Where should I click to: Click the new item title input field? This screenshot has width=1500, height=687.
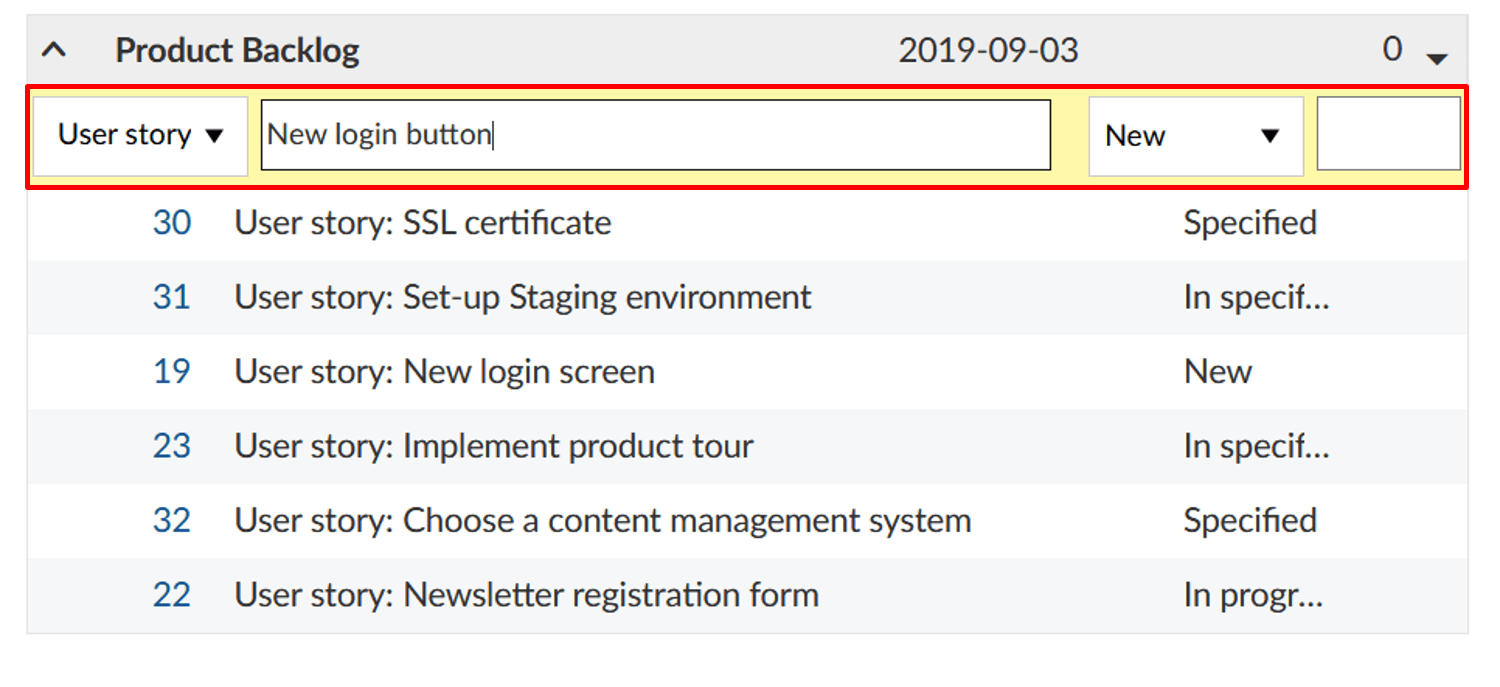pos(655,135)
